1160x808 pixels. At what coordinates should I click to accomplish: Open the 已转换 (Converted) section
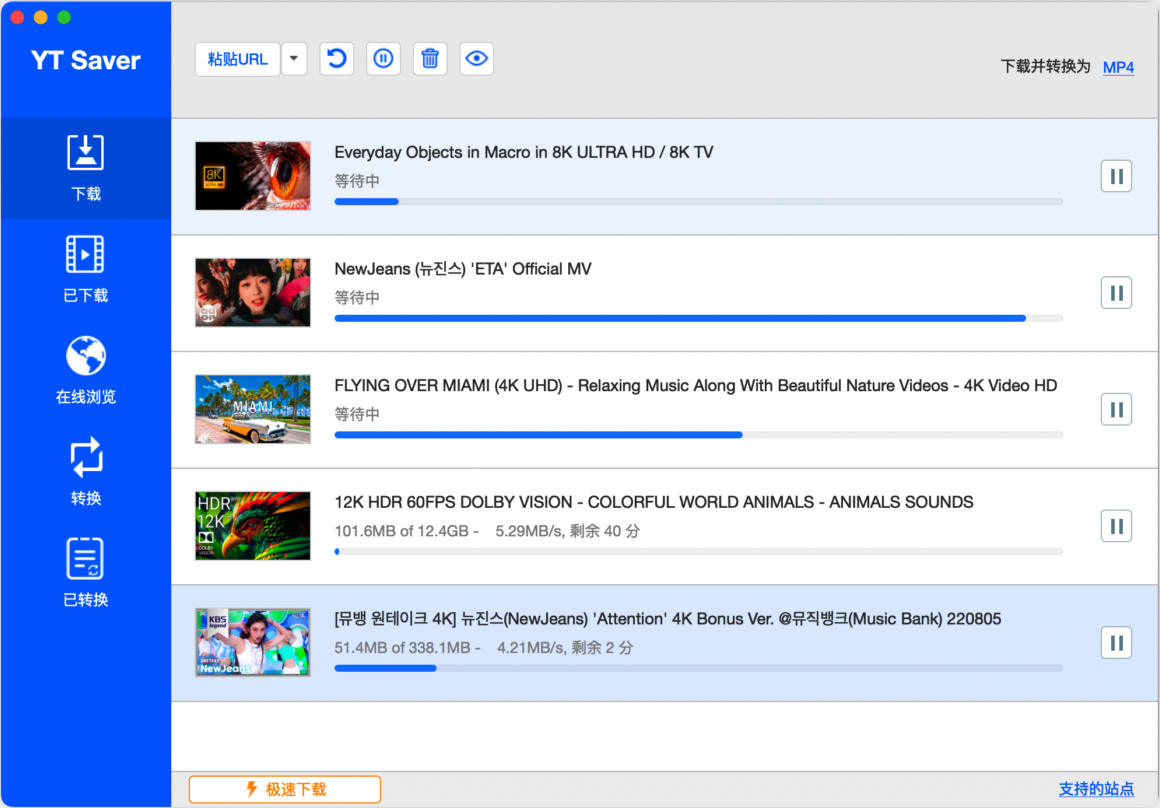pyautogui.click(x=86, y=573)
